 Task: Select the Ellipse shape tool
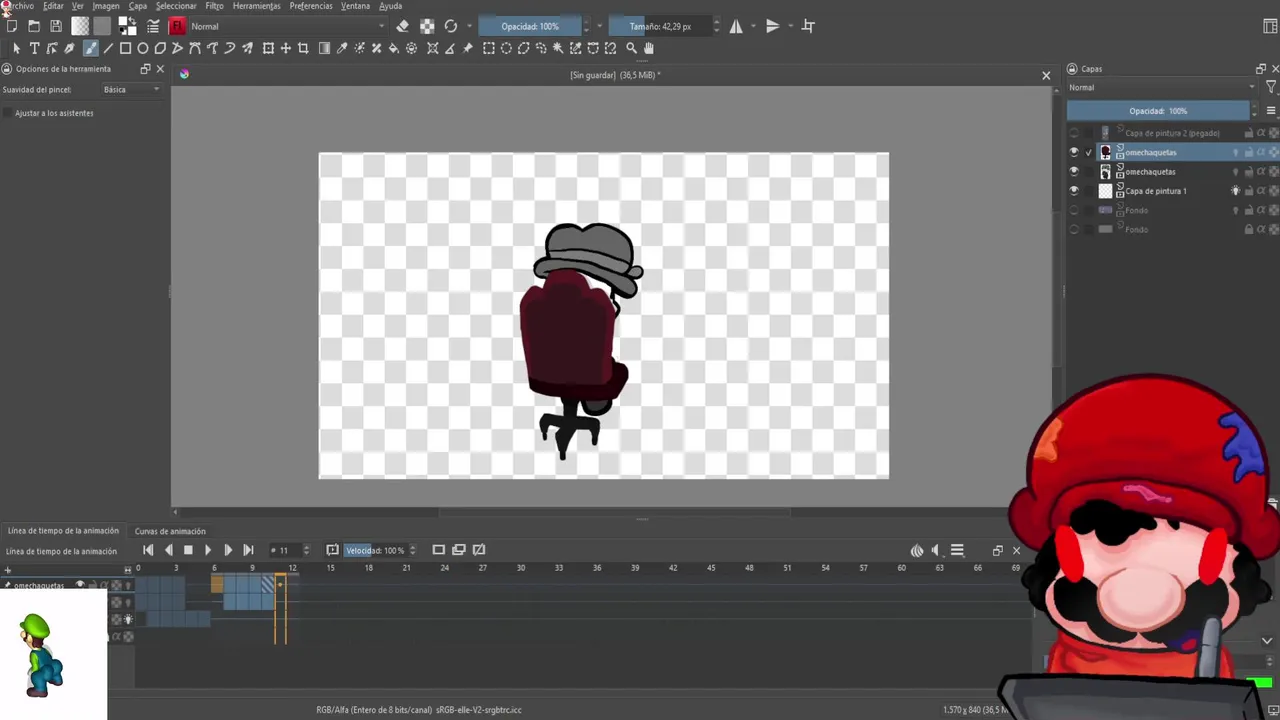pyautogui.click(x=143, y=48)
